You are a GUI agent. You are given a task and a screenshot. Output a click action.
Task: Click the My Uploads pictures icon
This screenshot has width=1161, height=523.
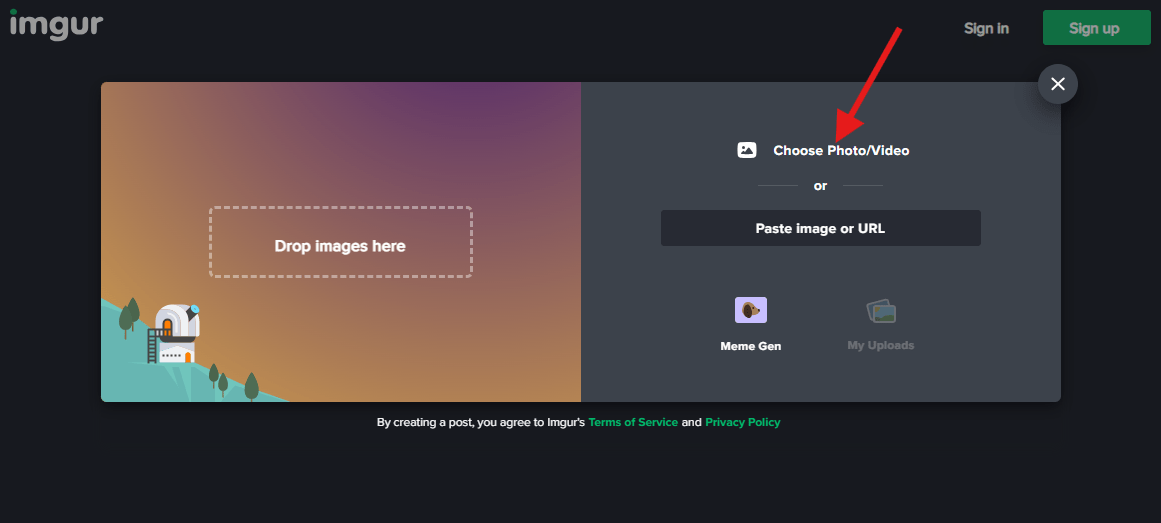tap(881, 311)
